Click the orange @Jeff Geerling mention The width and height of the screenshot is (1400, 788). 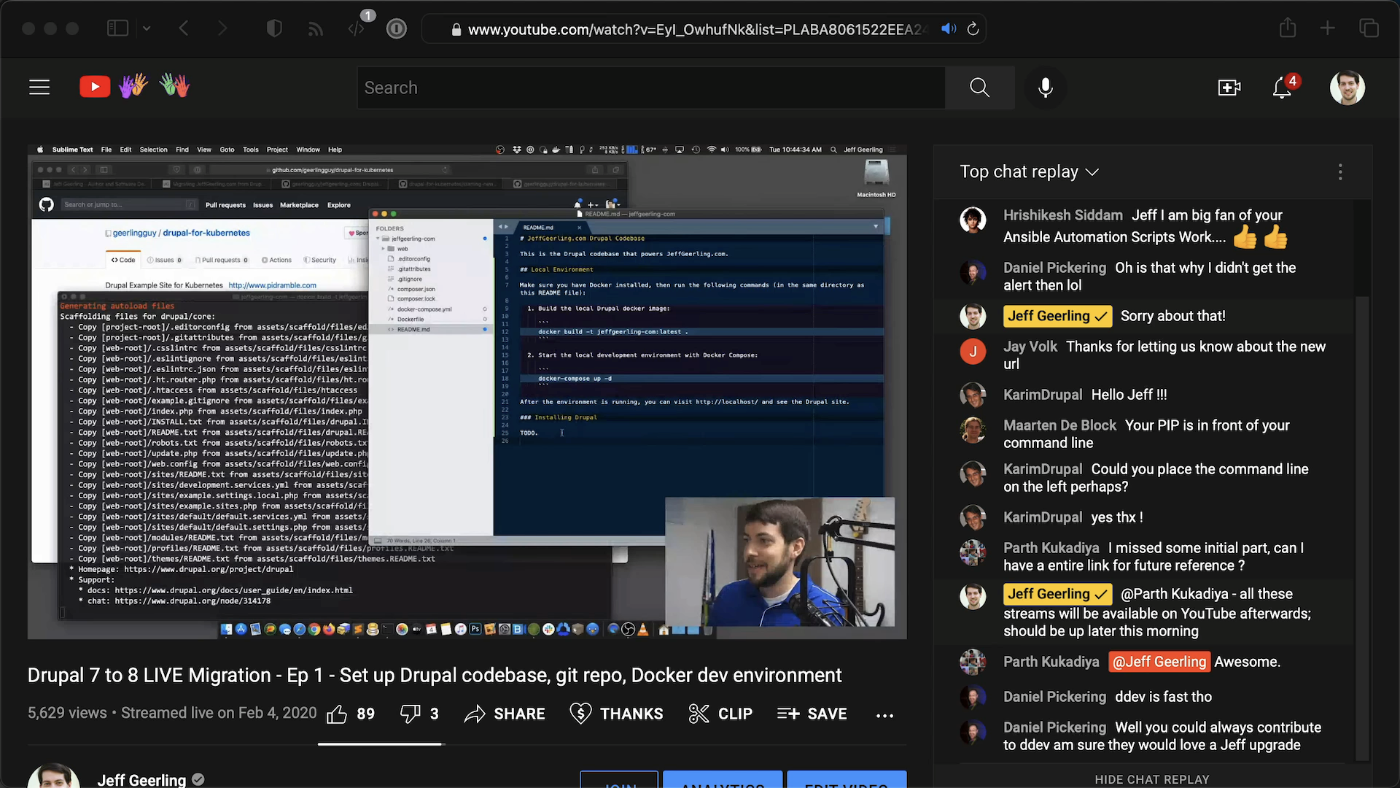click(x=1159, y=662)
